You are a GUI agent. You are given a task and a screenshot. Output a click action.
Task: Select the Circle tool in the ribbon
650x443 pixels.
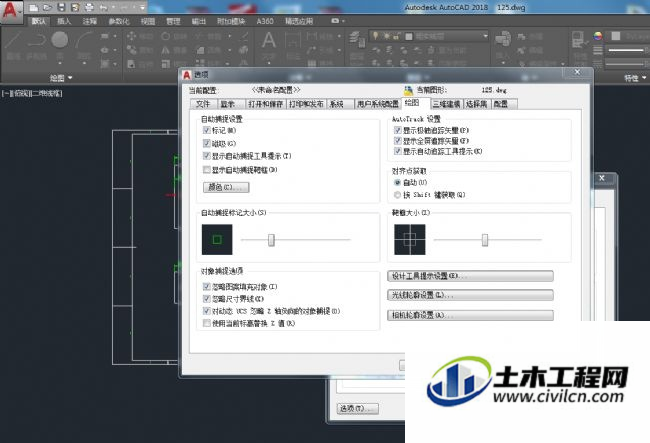60,40
